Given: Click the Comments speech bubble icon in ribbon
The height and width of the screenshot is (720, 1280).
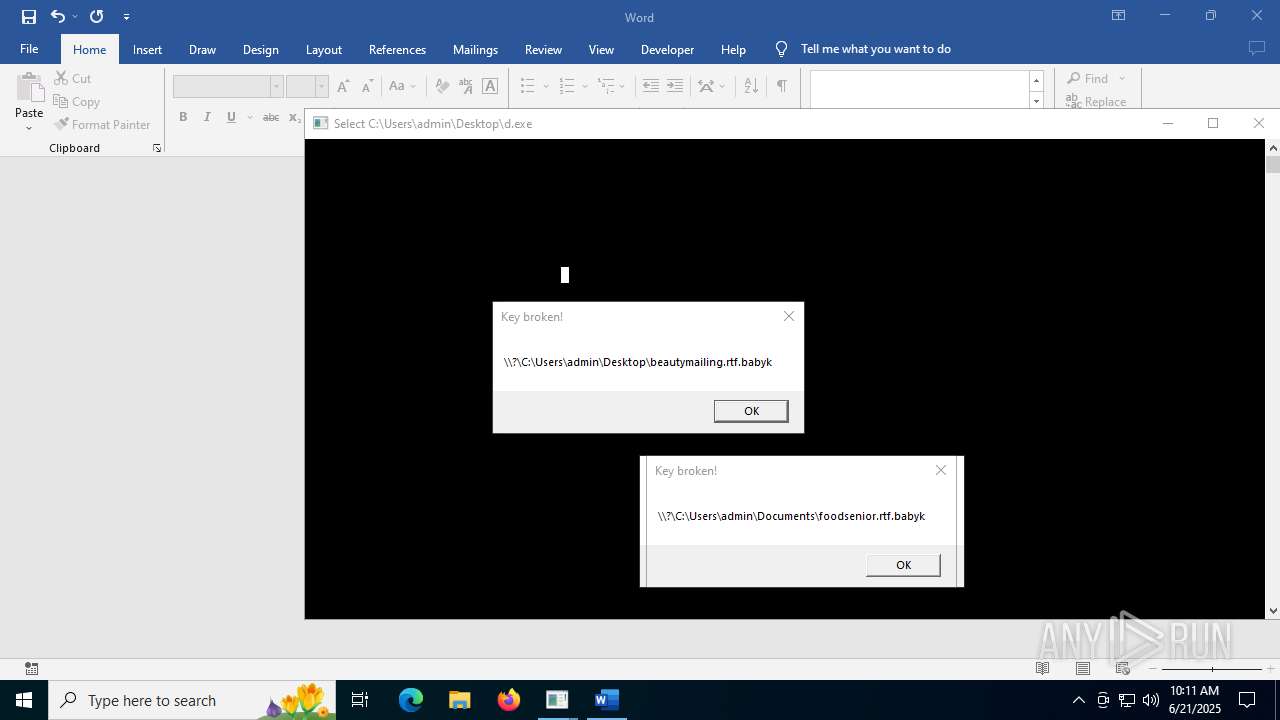Looking at the screenshot, I should (x=1257, y=48).
